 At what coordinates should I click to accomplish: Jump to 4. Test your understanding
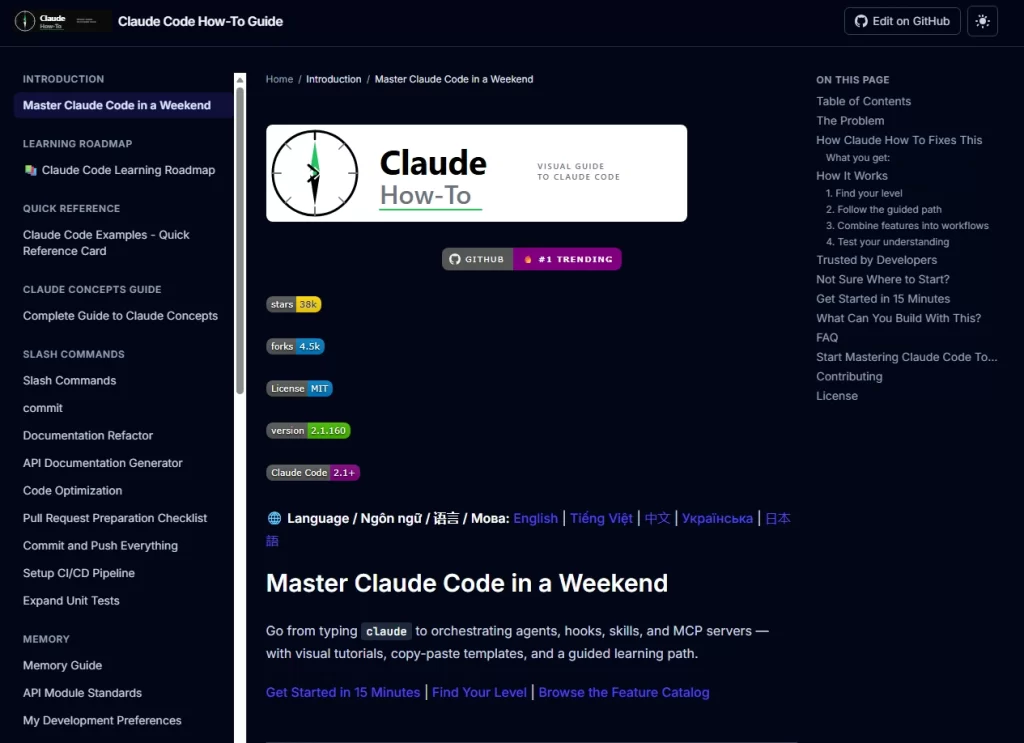click(888, 242)
